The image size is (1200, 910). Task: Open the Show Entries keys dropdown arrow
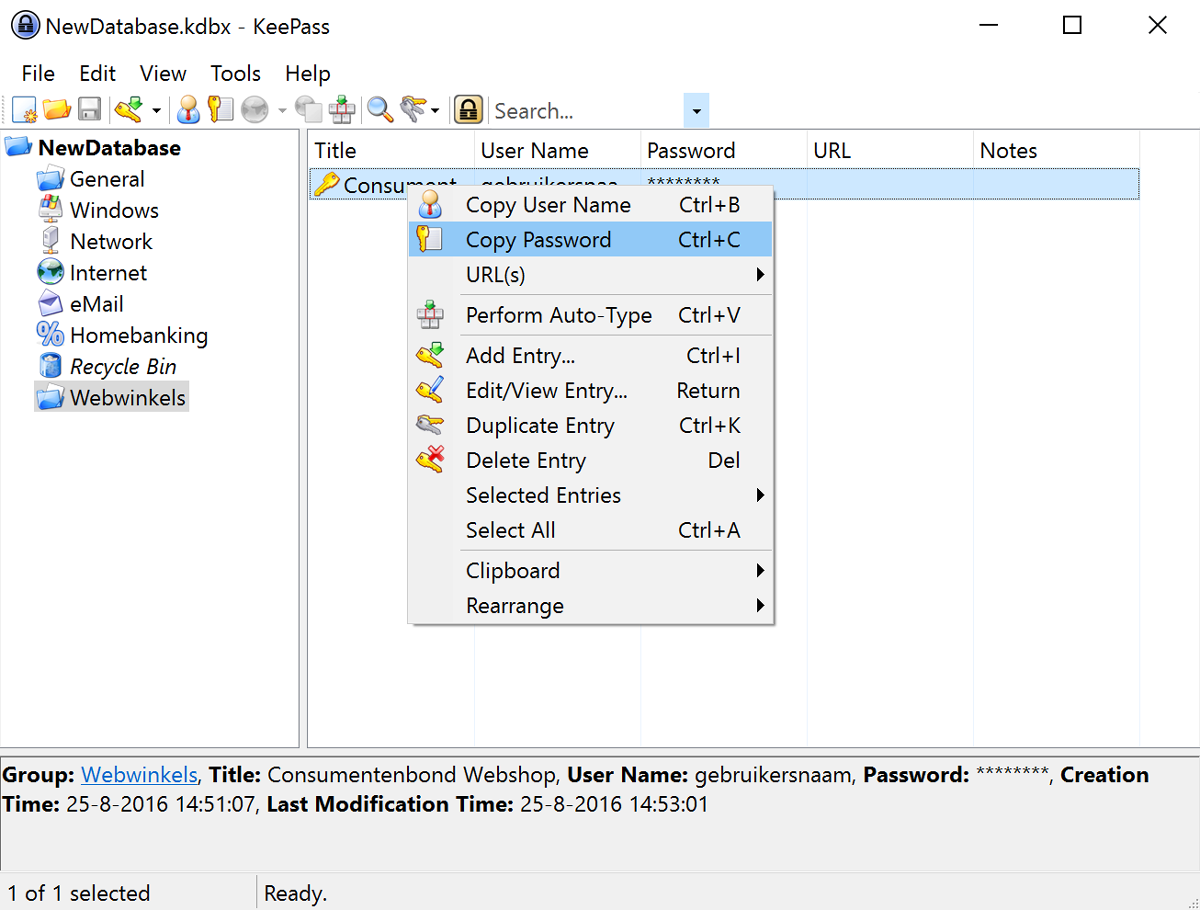(435, 111)
